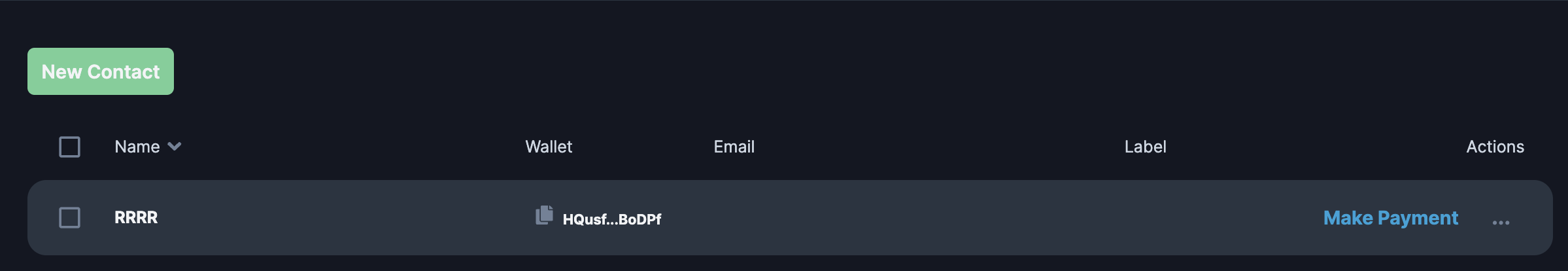Copy the HQusf...BoDPf wallet address icon
The height and width of the screenshot is (271, 1568).
click(x=544, y=215)
